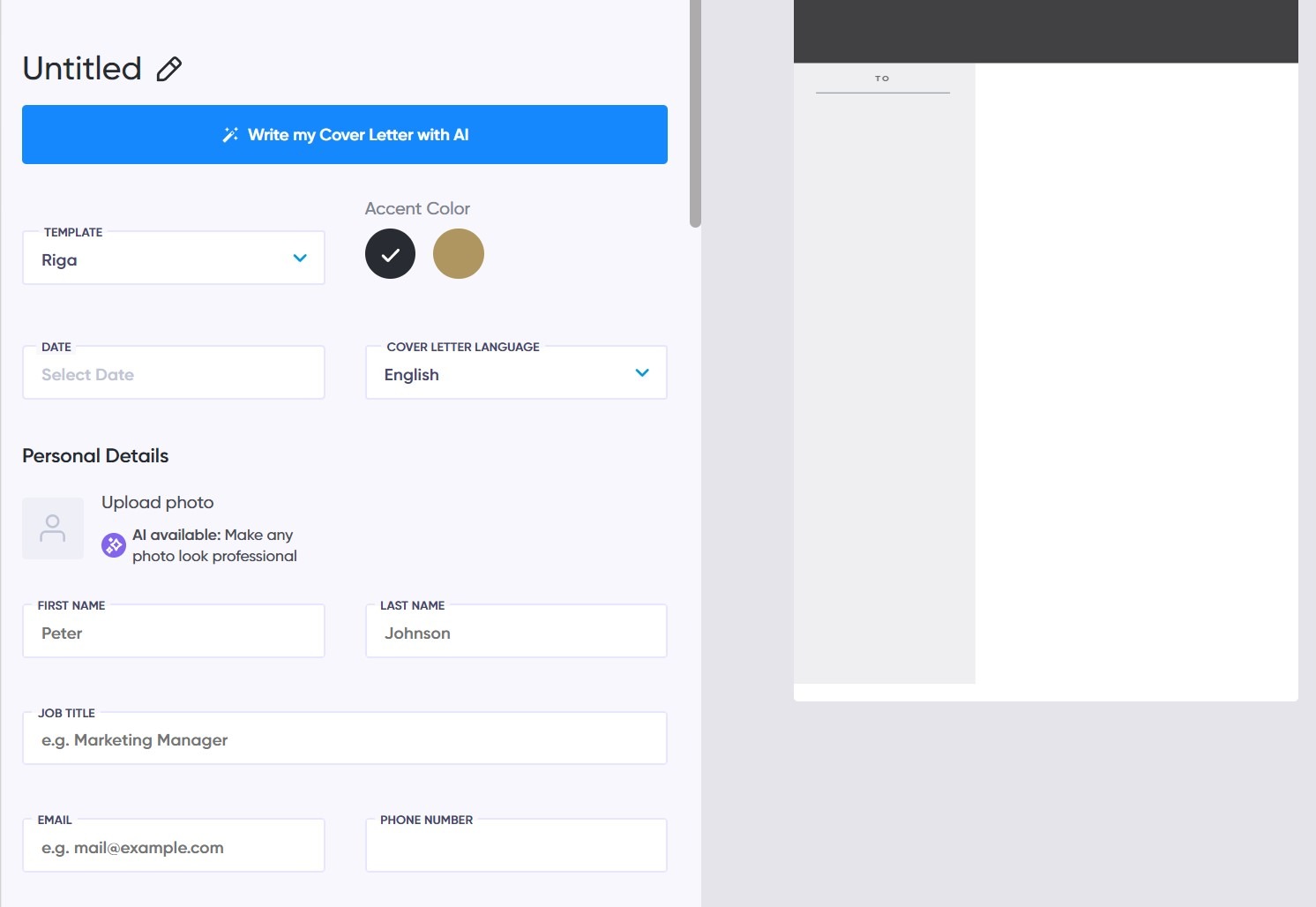Switch accent color to gold

click(458, 253)
